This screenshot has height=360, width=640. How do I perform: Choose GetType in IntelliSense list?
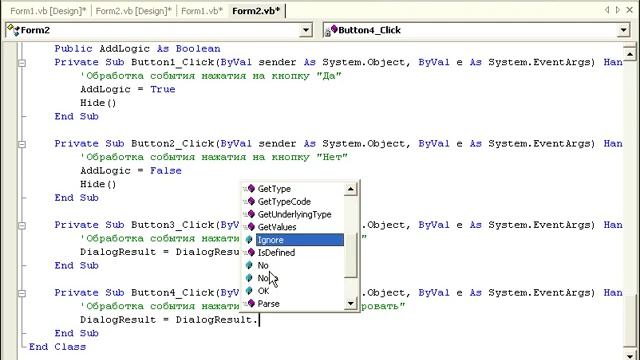pos(274,189)
